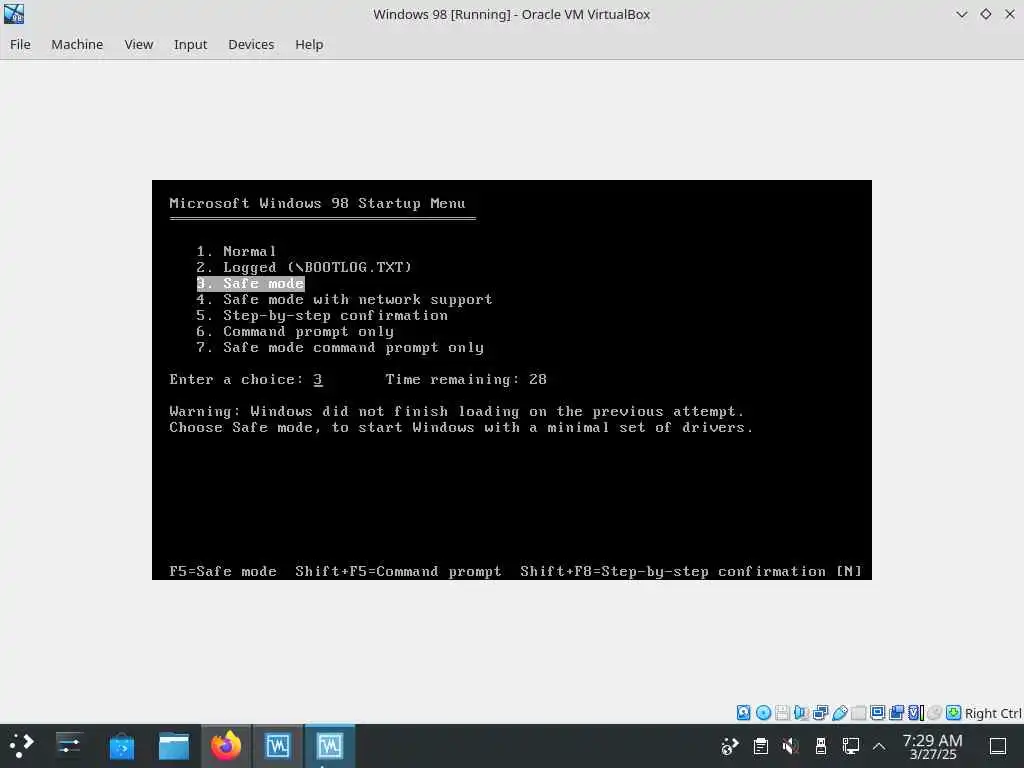Switch to active VirtualBox VM taskbar entry
Screen dimensions: 1024x768
[x=330, y=746]
